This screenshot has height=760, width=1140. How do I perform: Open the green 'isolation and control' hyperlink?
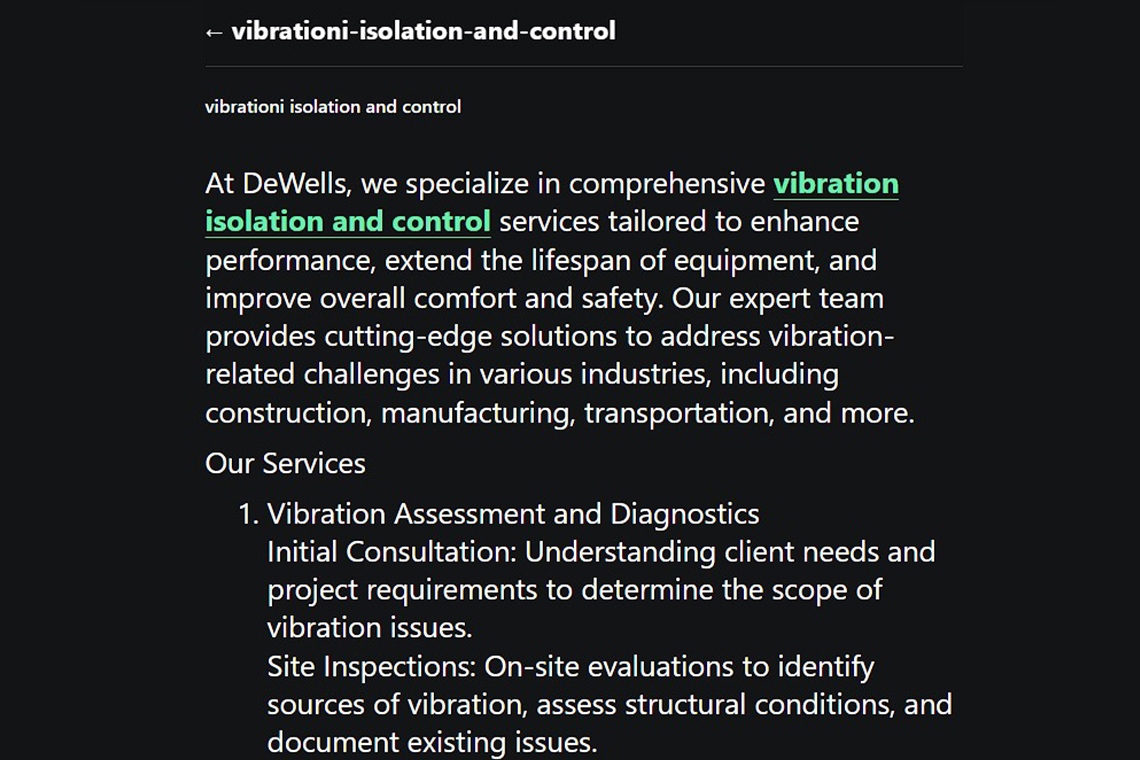tap(347, 222)
